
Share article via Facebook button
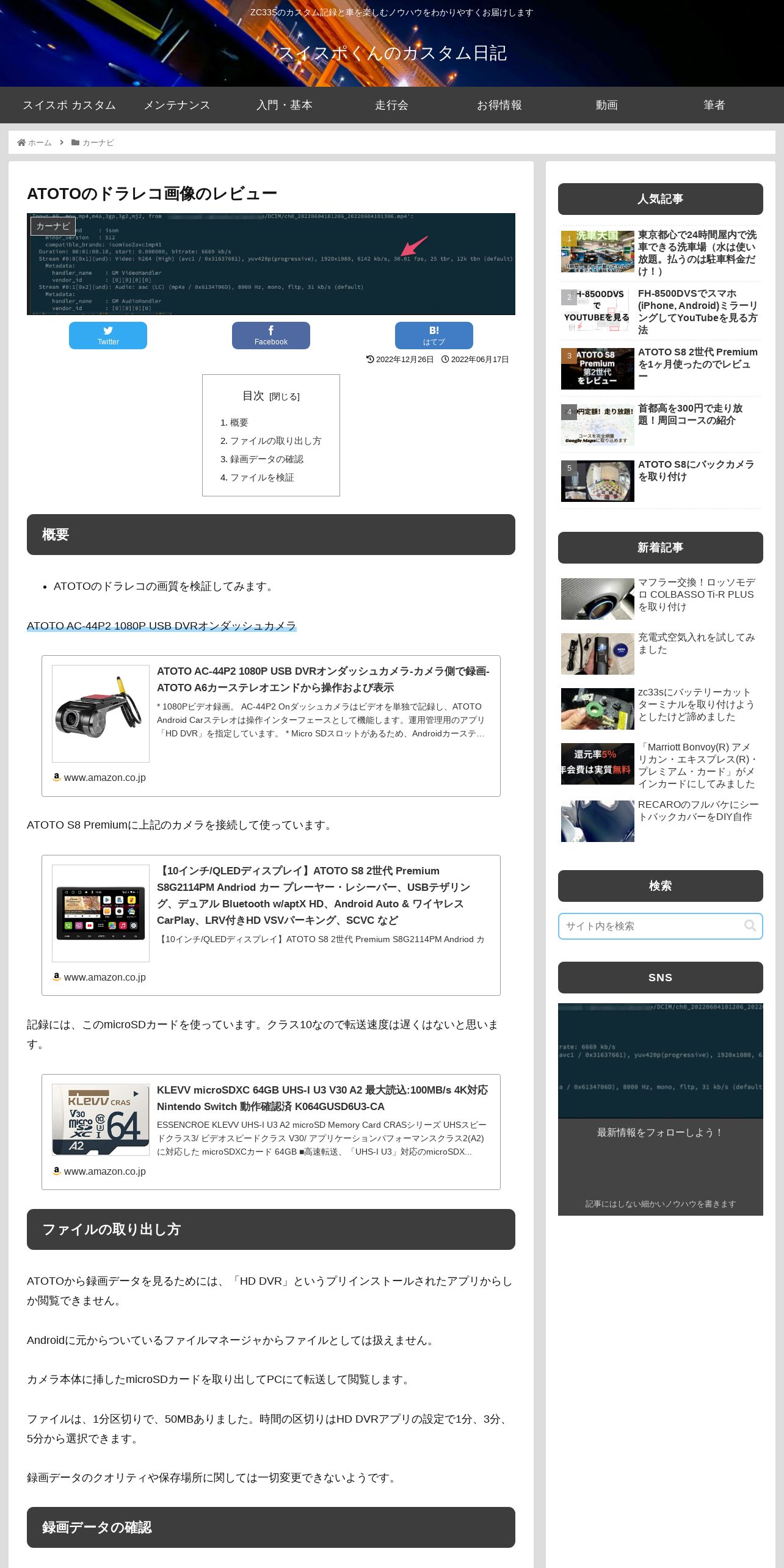click(271, 335)
